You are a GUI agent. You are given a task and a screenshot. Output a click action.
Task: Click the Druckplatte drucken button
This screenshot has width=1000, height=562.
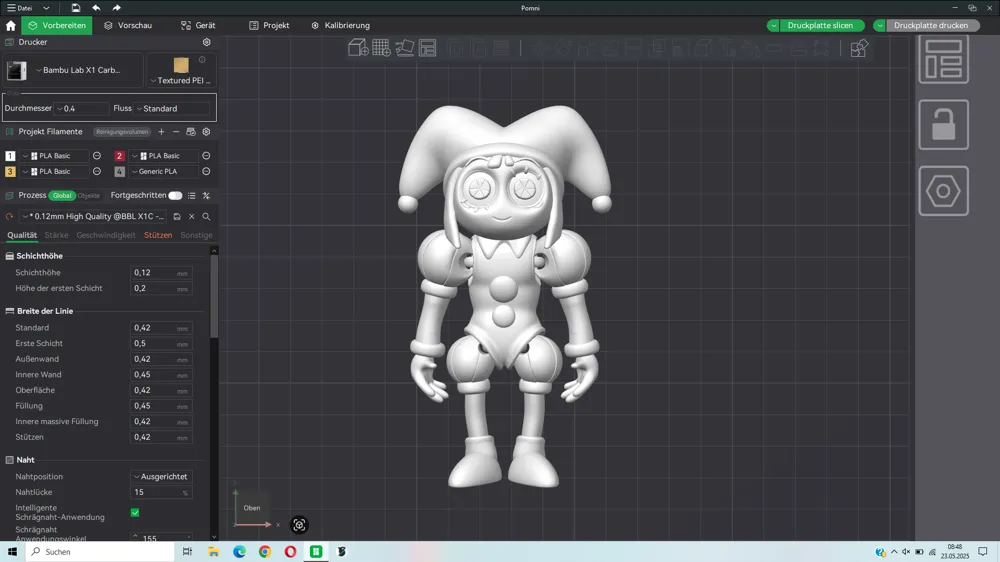click(931, 26)
